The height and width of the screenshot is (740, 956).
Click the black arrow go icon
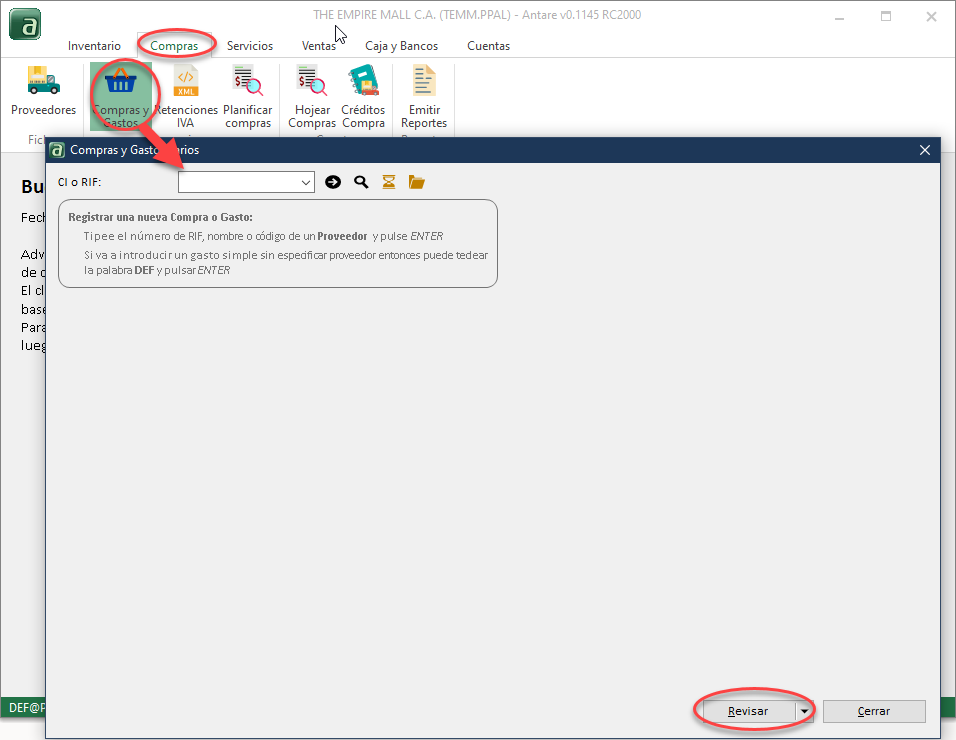tap(333, 182)
